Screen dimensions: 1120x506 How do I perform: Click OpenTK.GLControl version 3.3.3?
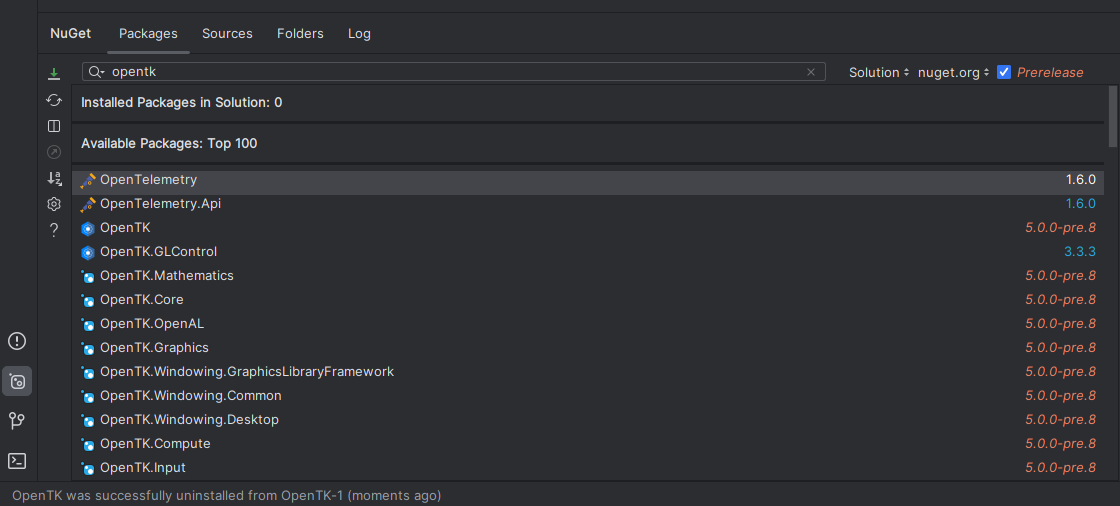coord(1080,252)
